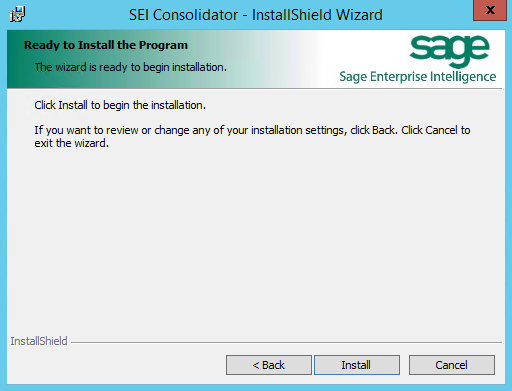Start installation with the Install button
The height and width of the screenshot is (391, 512).
pyautogui.click(x=357, y=365)
